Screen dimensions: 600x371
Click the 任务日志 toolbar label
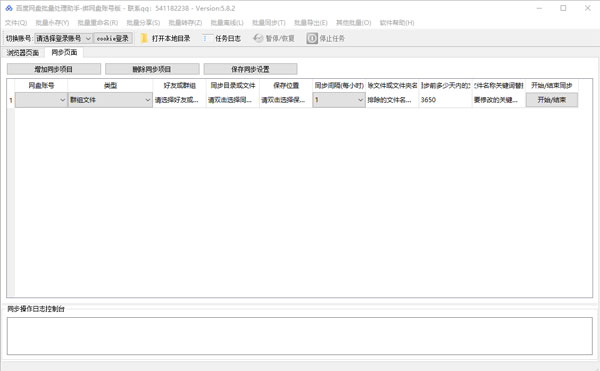pyautogui.click(x=228, y=38)
